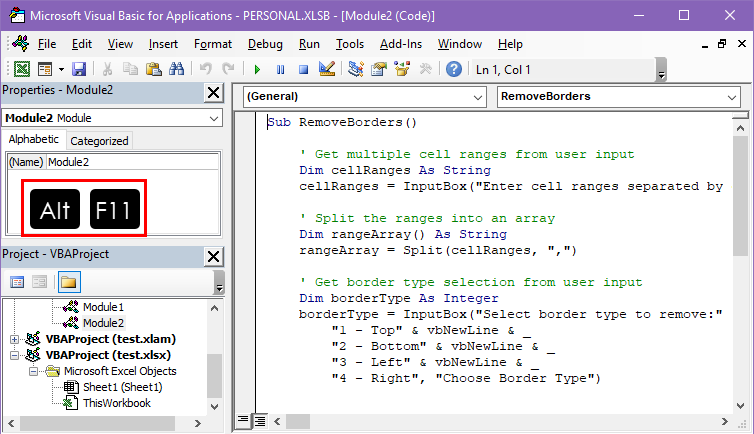Screen dimensions: 754x434
Task: Open the Debug menu
Action: click(x=265, y=44)
